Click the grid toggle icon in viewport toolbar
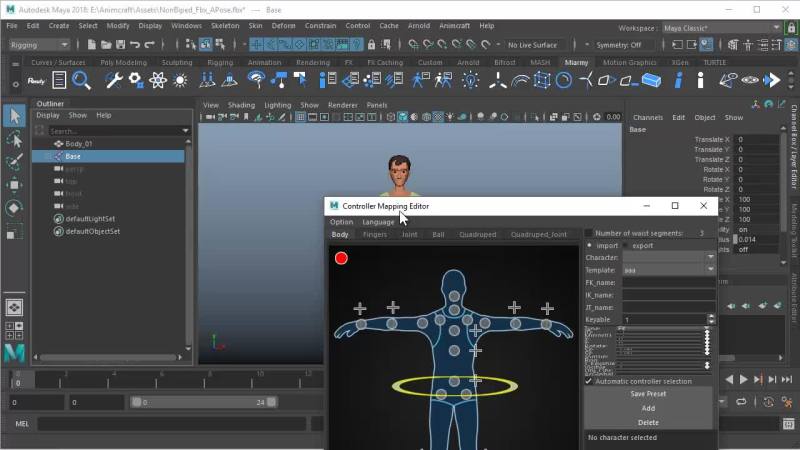 click(x=301, y=117)
